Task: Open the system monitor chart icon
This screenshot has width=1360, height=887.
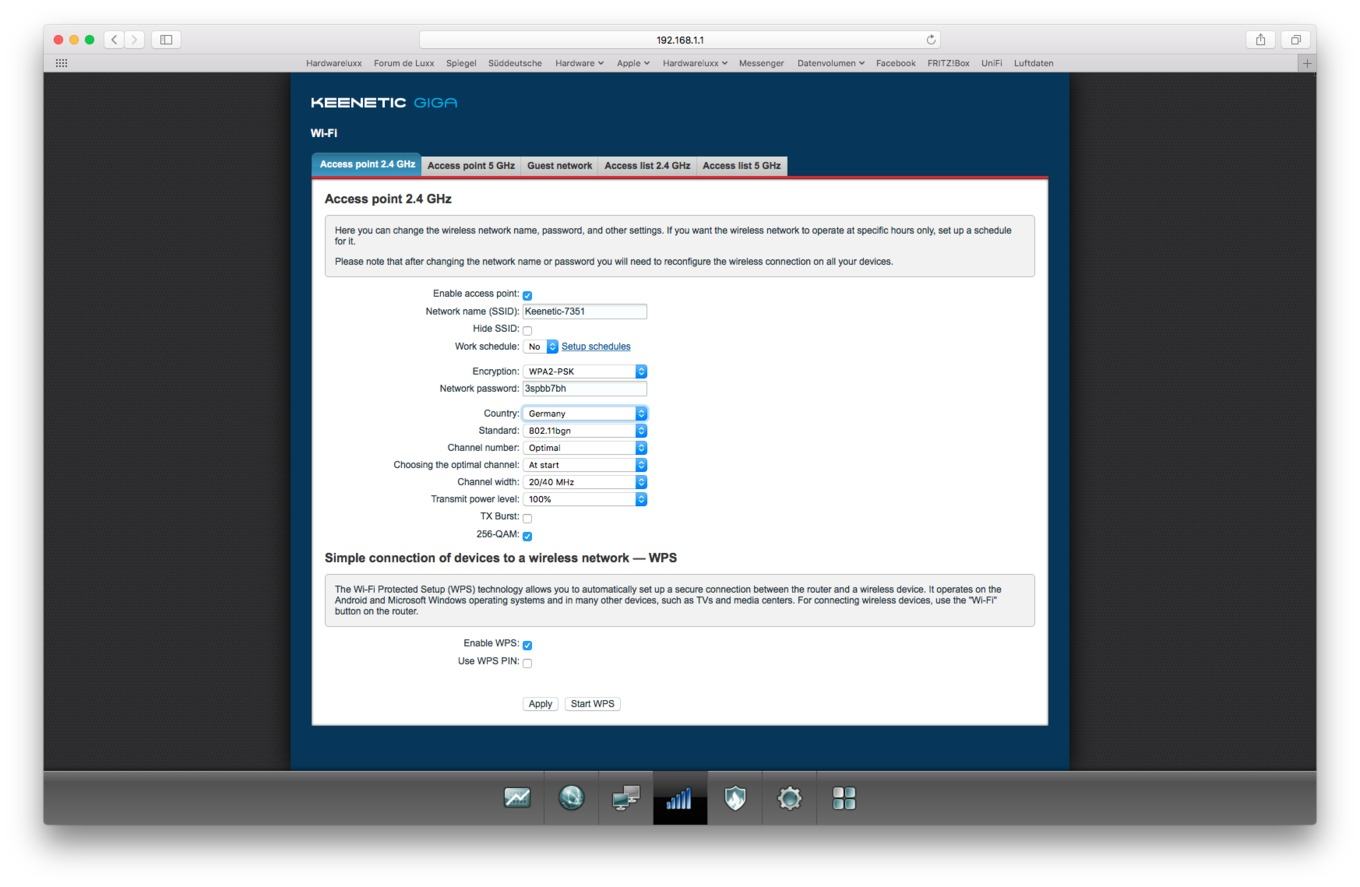Action: tap(517, 798)
